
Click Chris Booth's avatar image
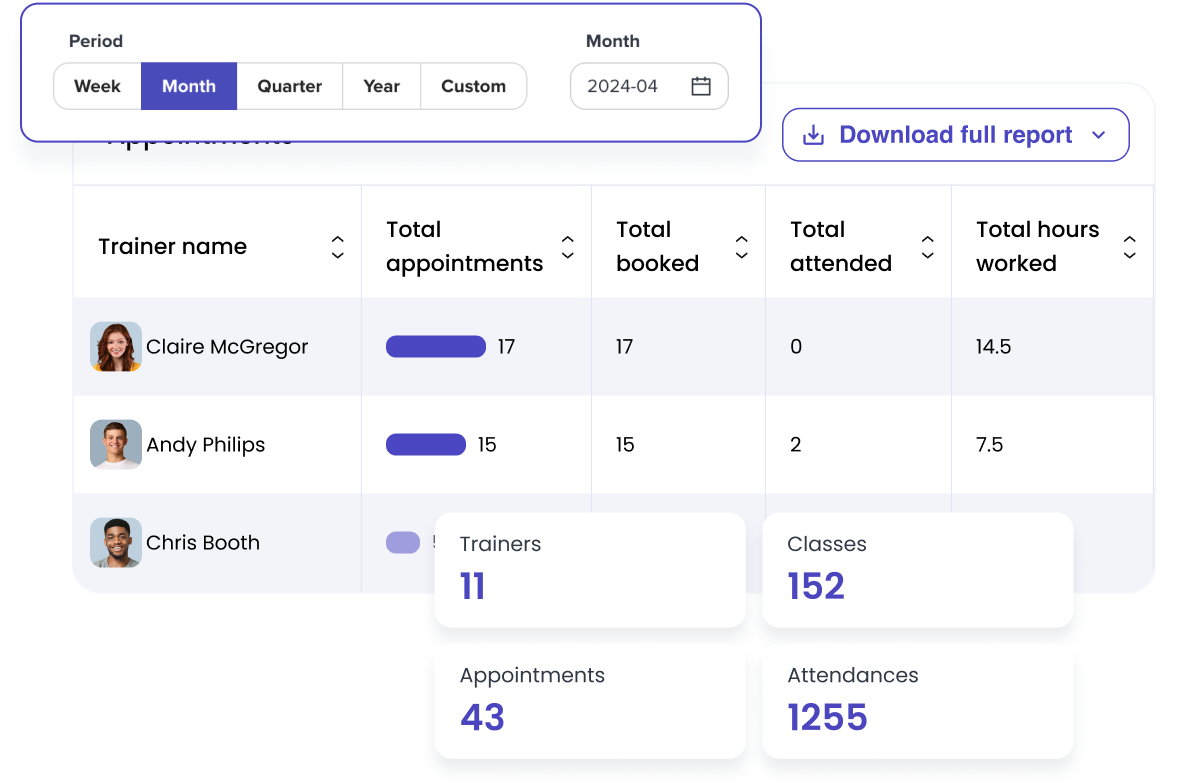(x=115, y=543)
